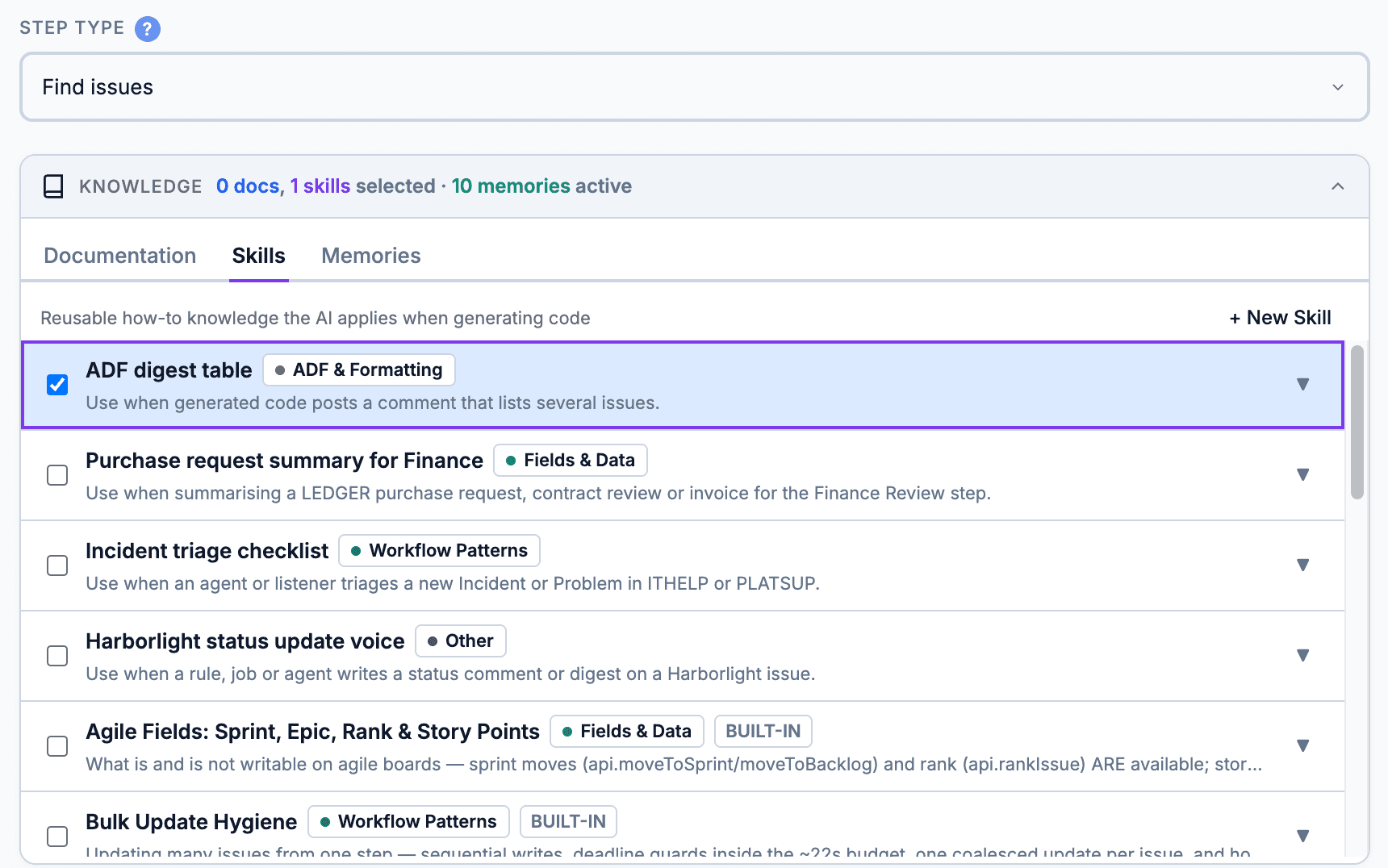Click the 'ADF digest table' skill title

tap(169, 370)
